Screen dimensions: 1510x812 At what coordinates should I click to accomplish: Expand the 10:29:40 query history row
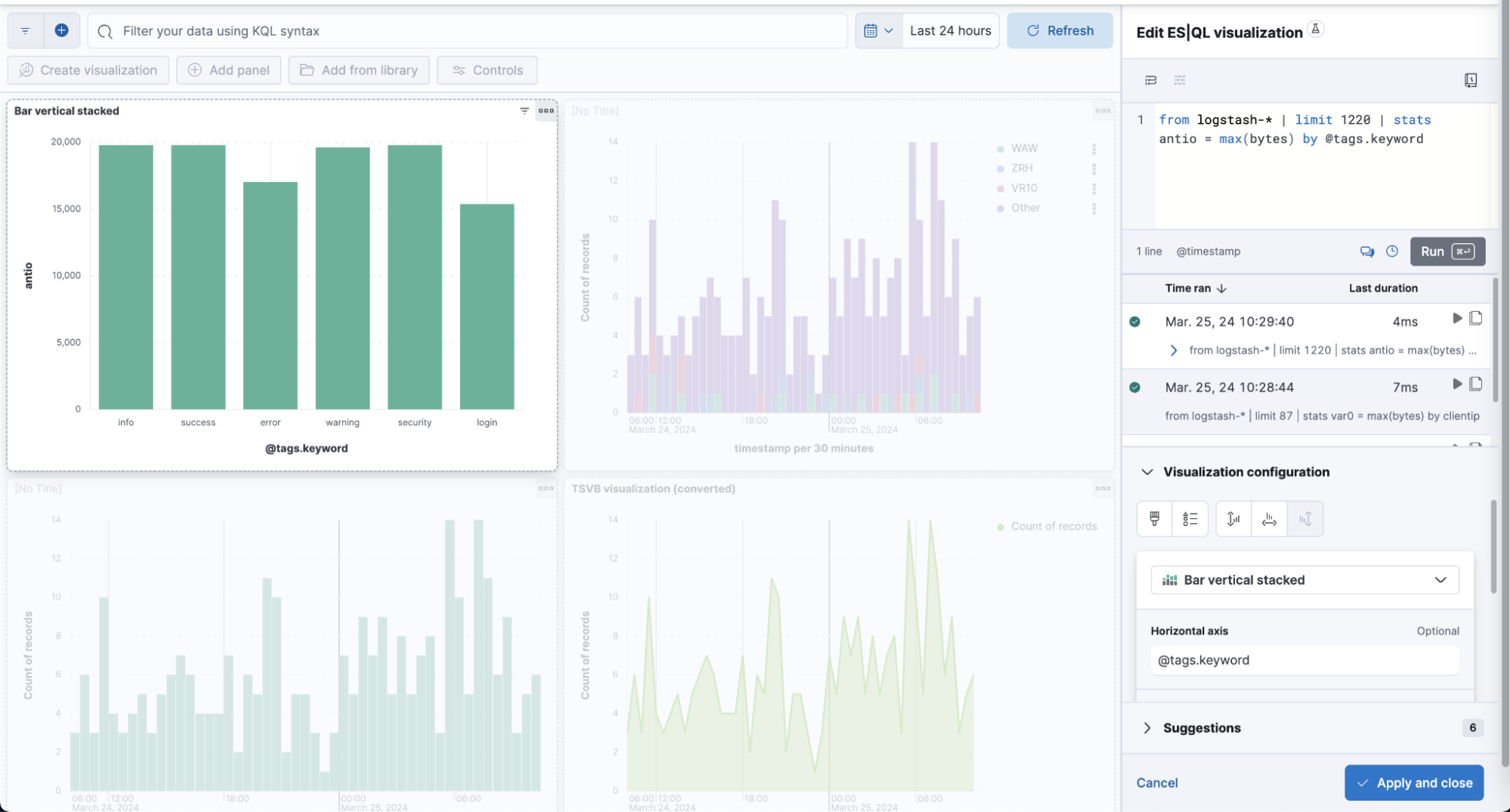coord(1173,350)
